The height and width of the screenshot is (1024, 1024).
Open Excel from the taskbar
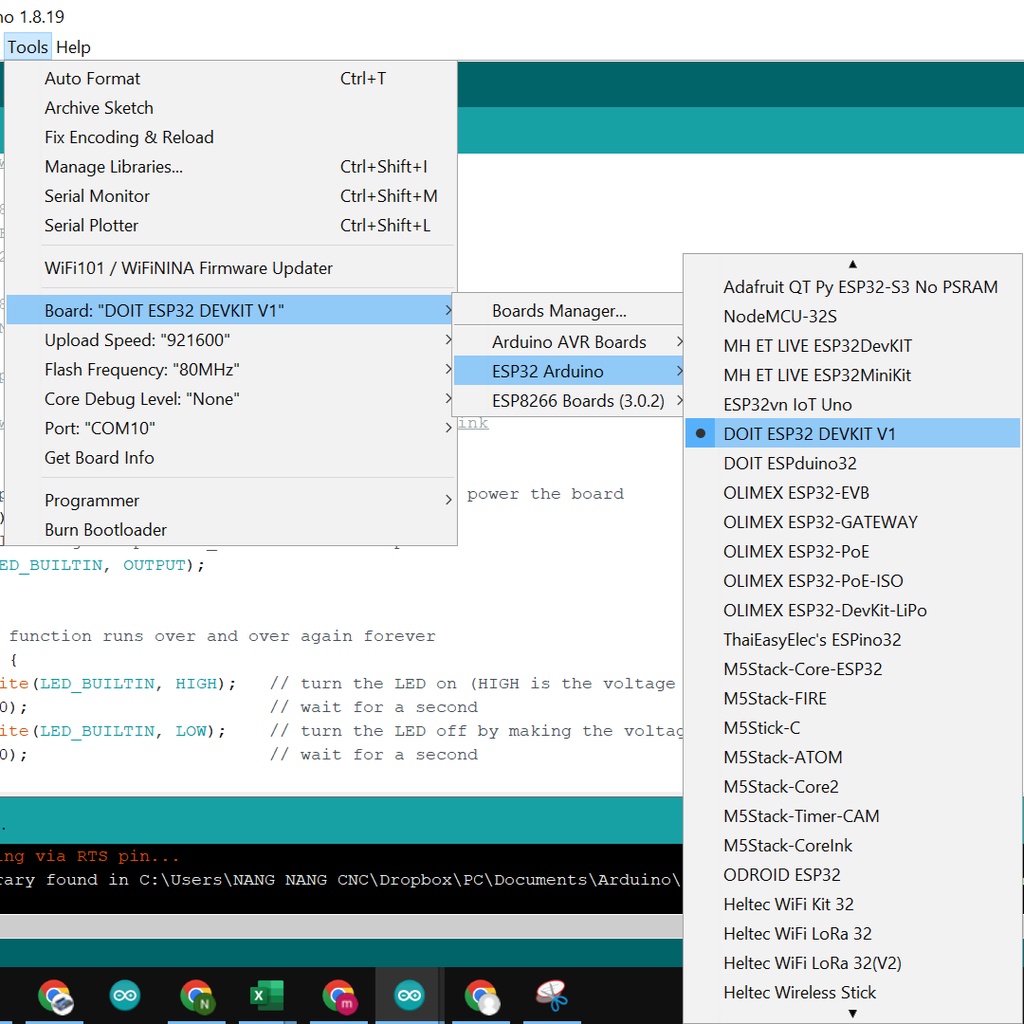(266, 996)
